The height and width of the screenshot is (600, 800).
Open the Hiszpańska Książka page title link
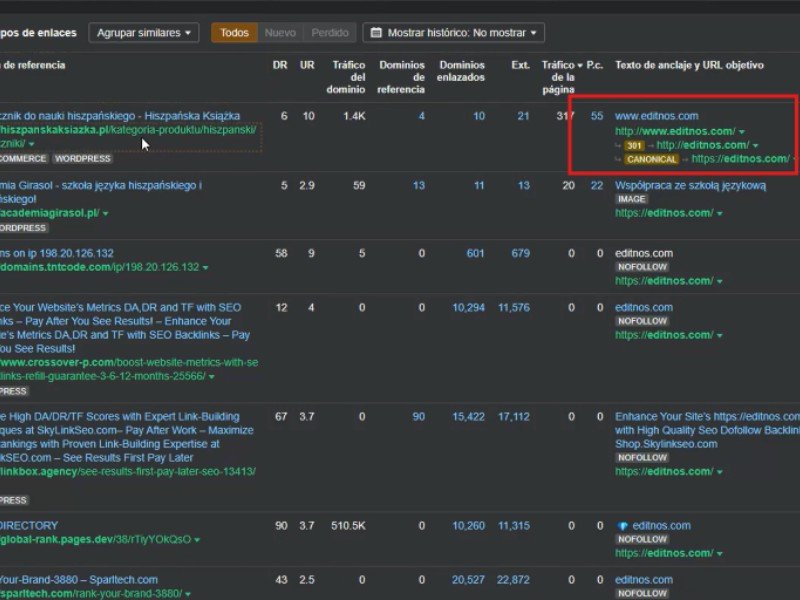[120, 116]
